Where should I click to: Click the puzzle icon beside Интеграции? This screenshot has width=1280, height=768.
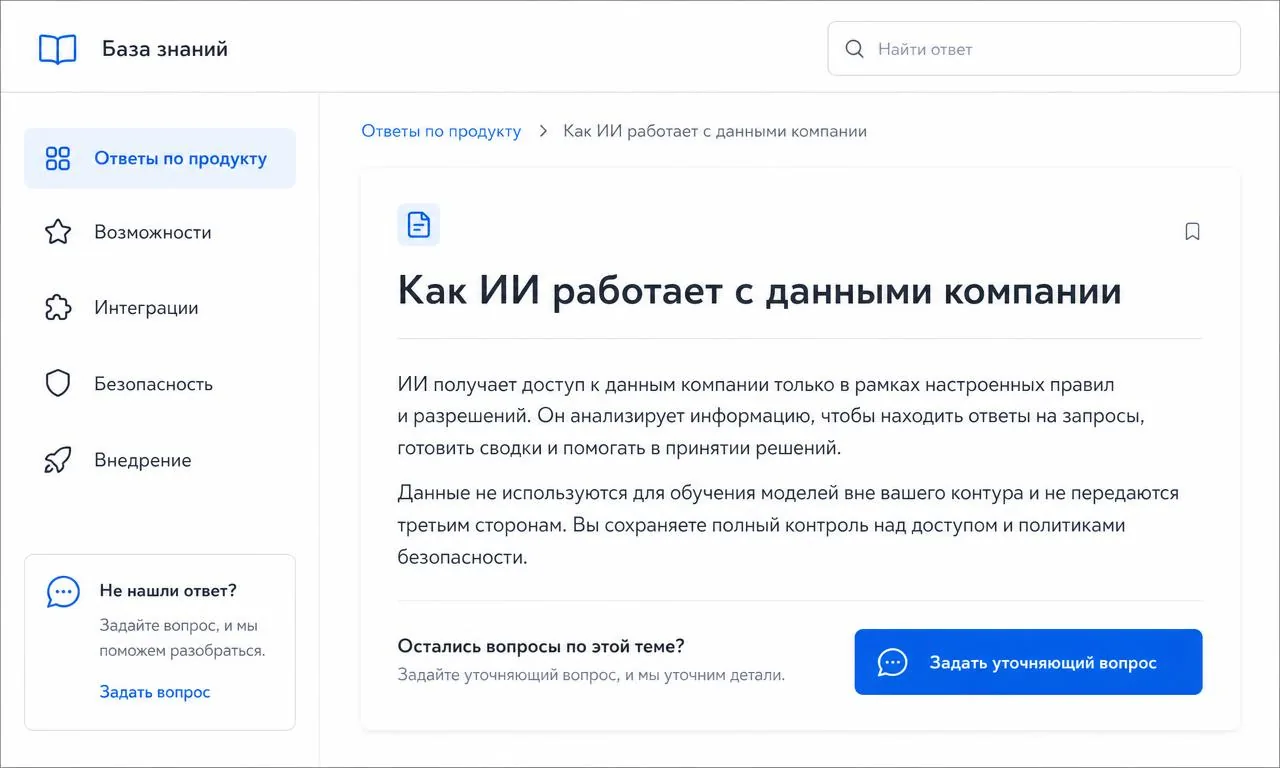(x=58, y=308)
